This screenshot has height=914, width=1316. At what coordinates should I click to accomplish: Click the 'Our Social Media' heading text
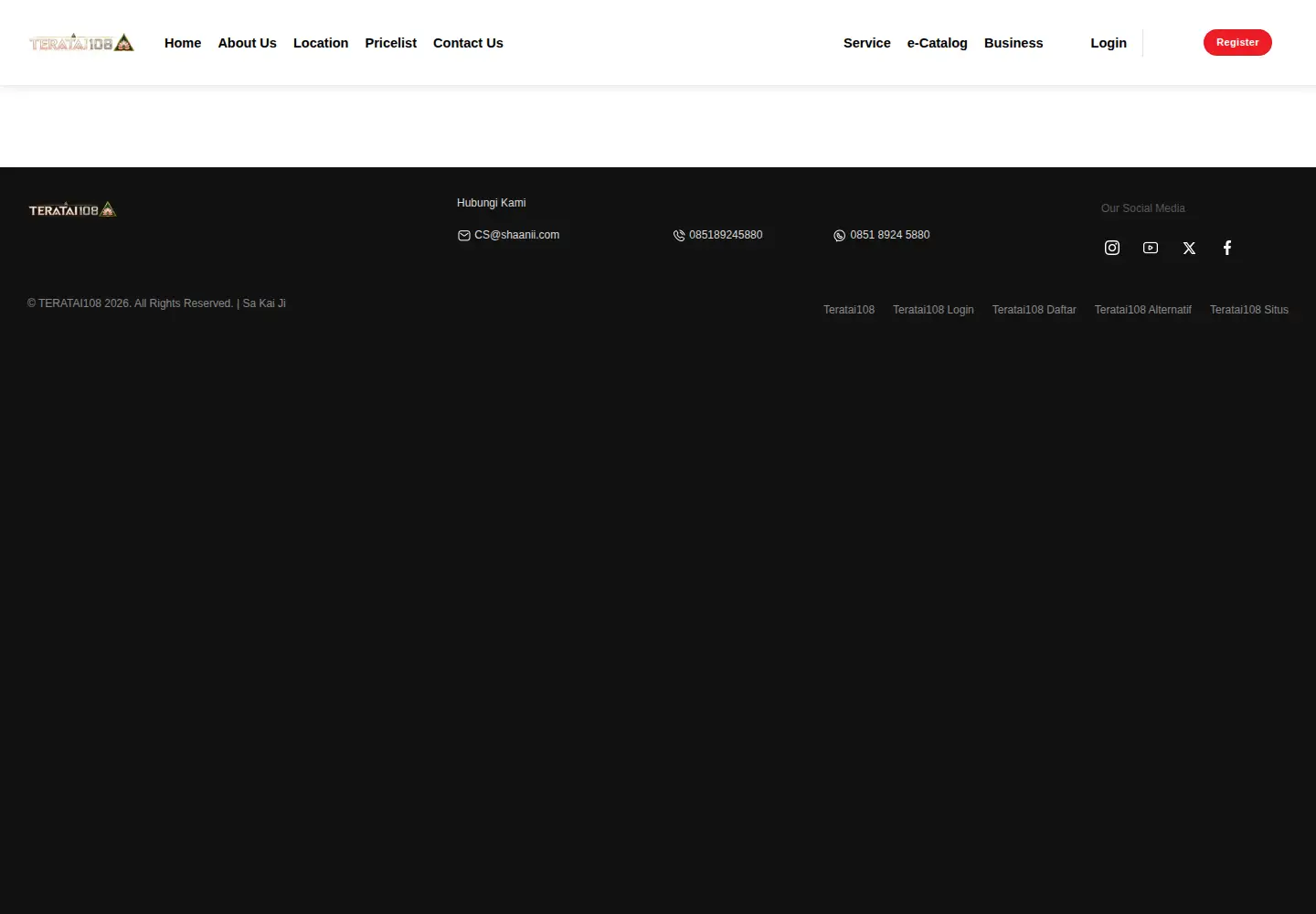point(1143,208)
